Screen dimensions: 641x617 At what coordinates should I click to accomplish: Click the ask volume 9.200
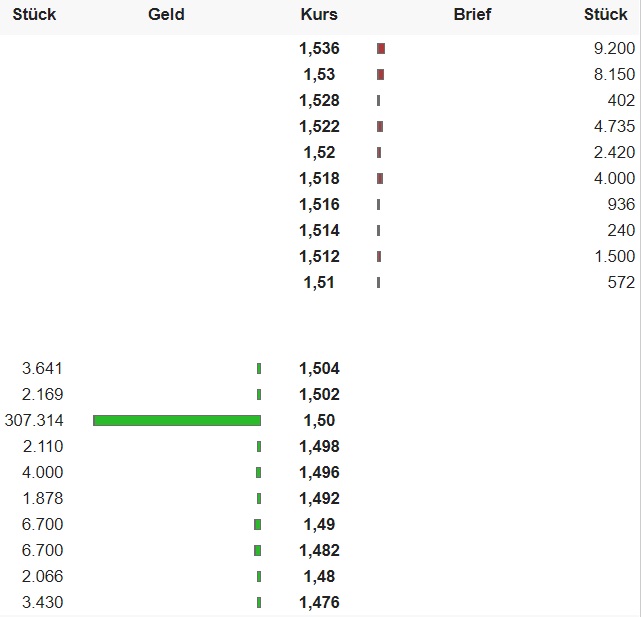coord(613,48)
